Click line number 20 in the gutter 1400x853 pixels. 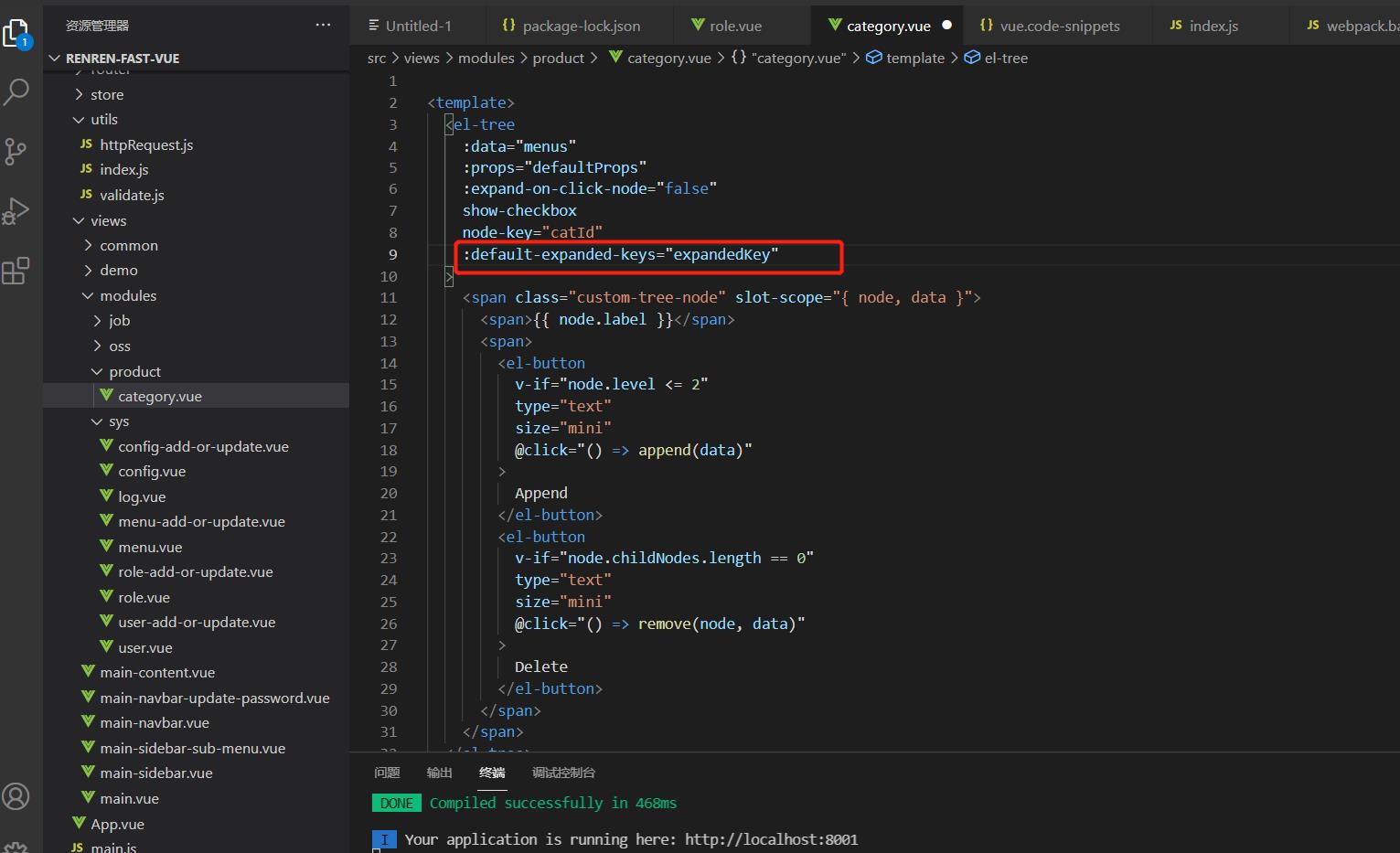[x=389, y=493]
